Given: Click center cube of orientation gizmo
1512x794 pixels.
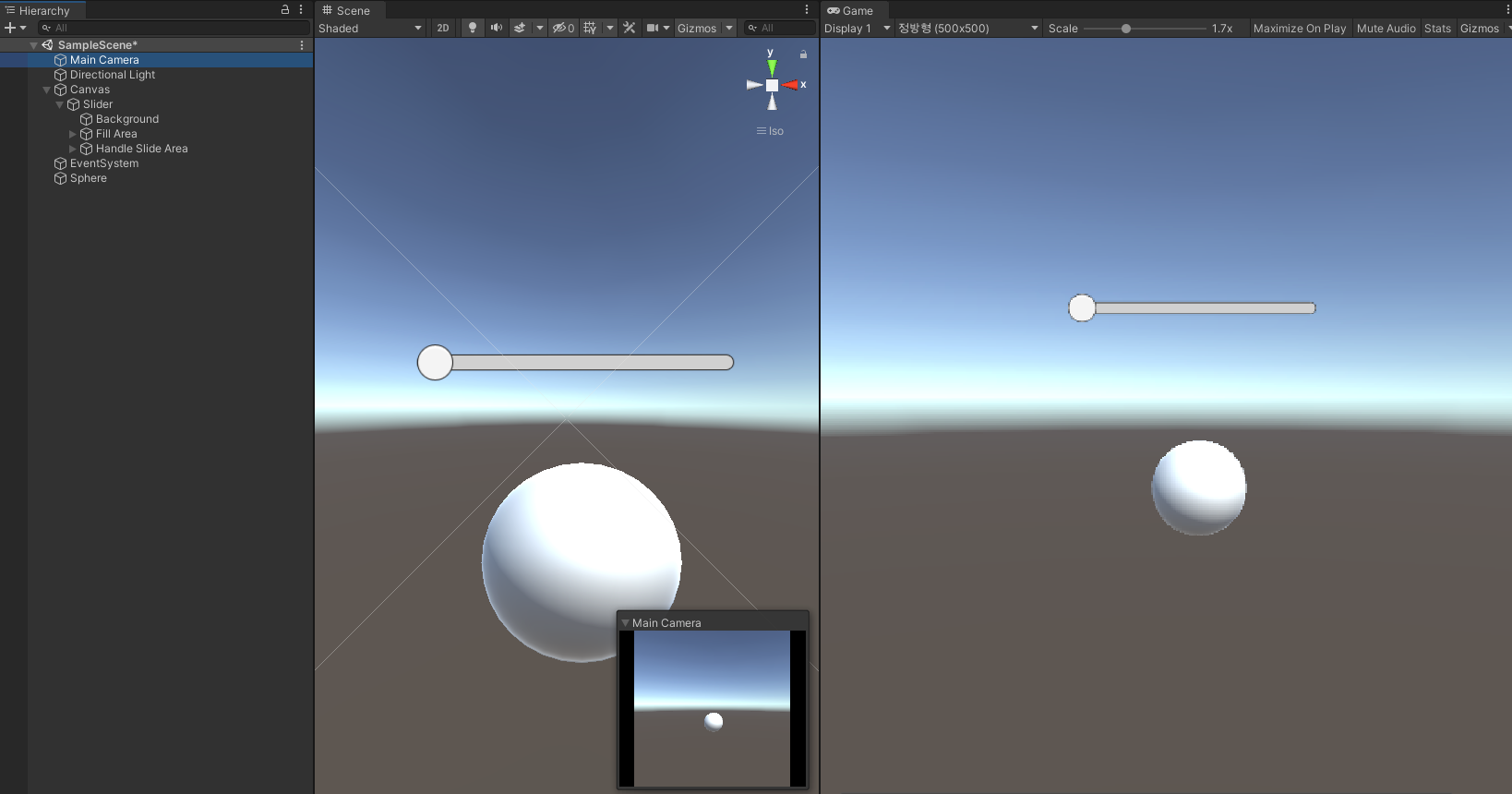Looking at the screenshot, I should click(772, 85).
